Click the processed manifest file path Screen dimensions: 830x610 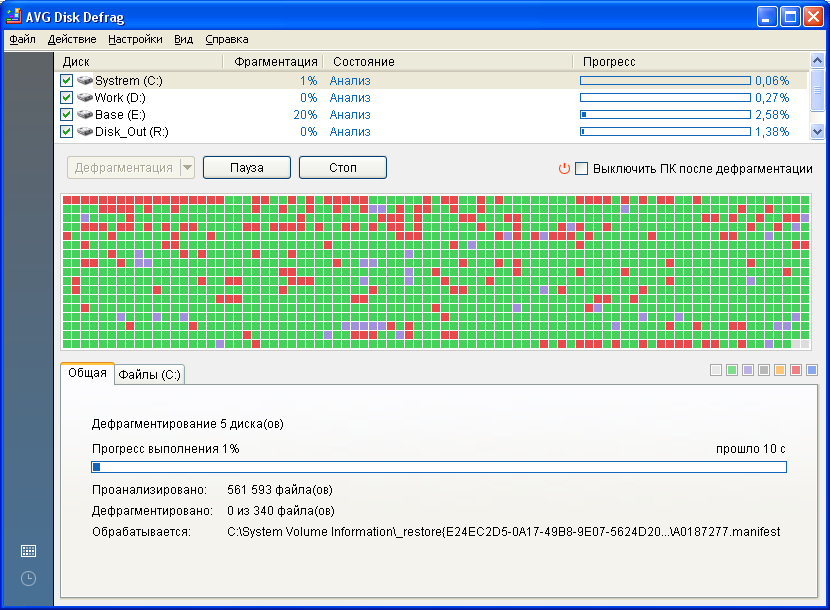coord(503,532)
